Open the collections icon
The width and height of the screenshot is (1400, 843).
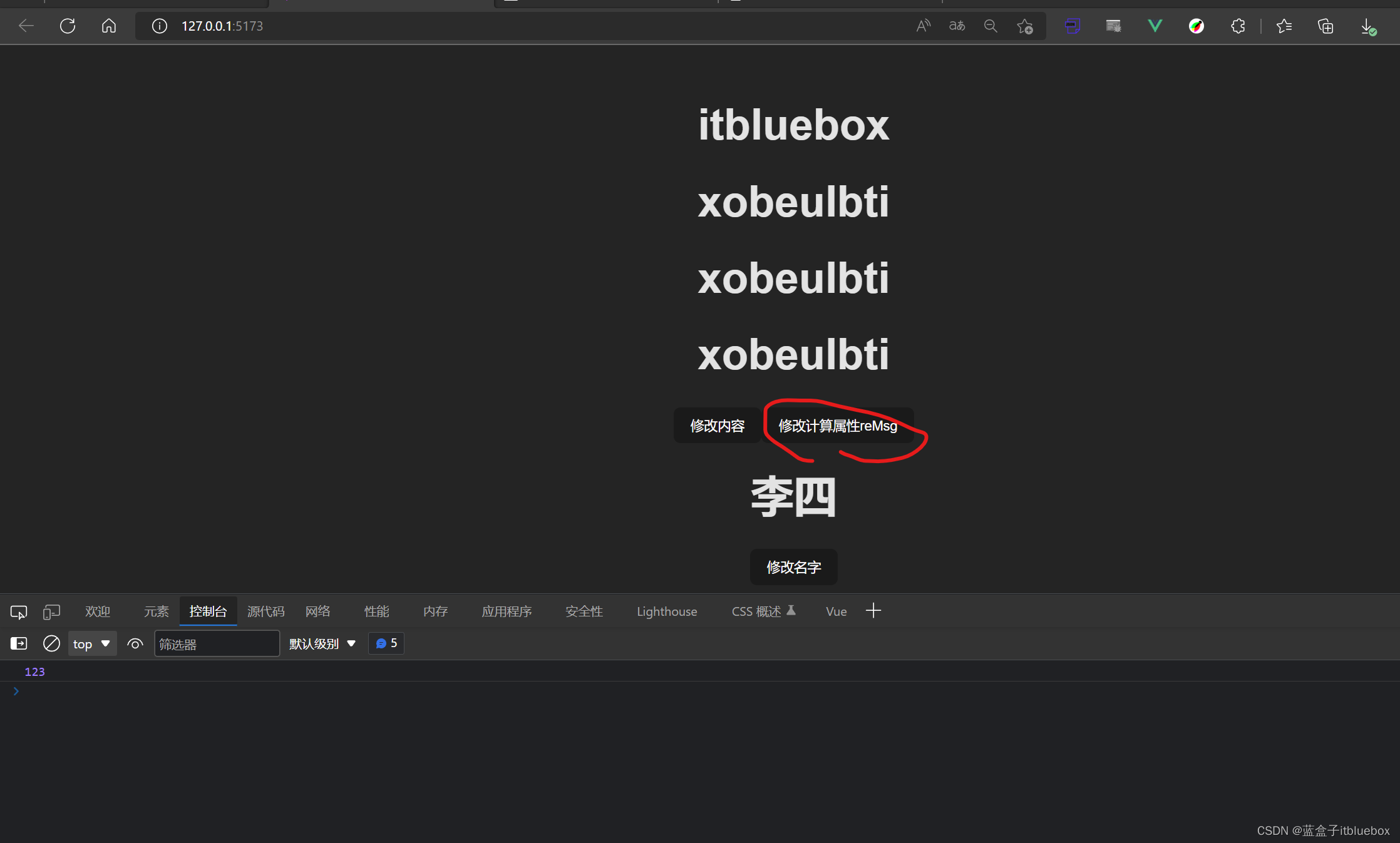pos(1325,26)
